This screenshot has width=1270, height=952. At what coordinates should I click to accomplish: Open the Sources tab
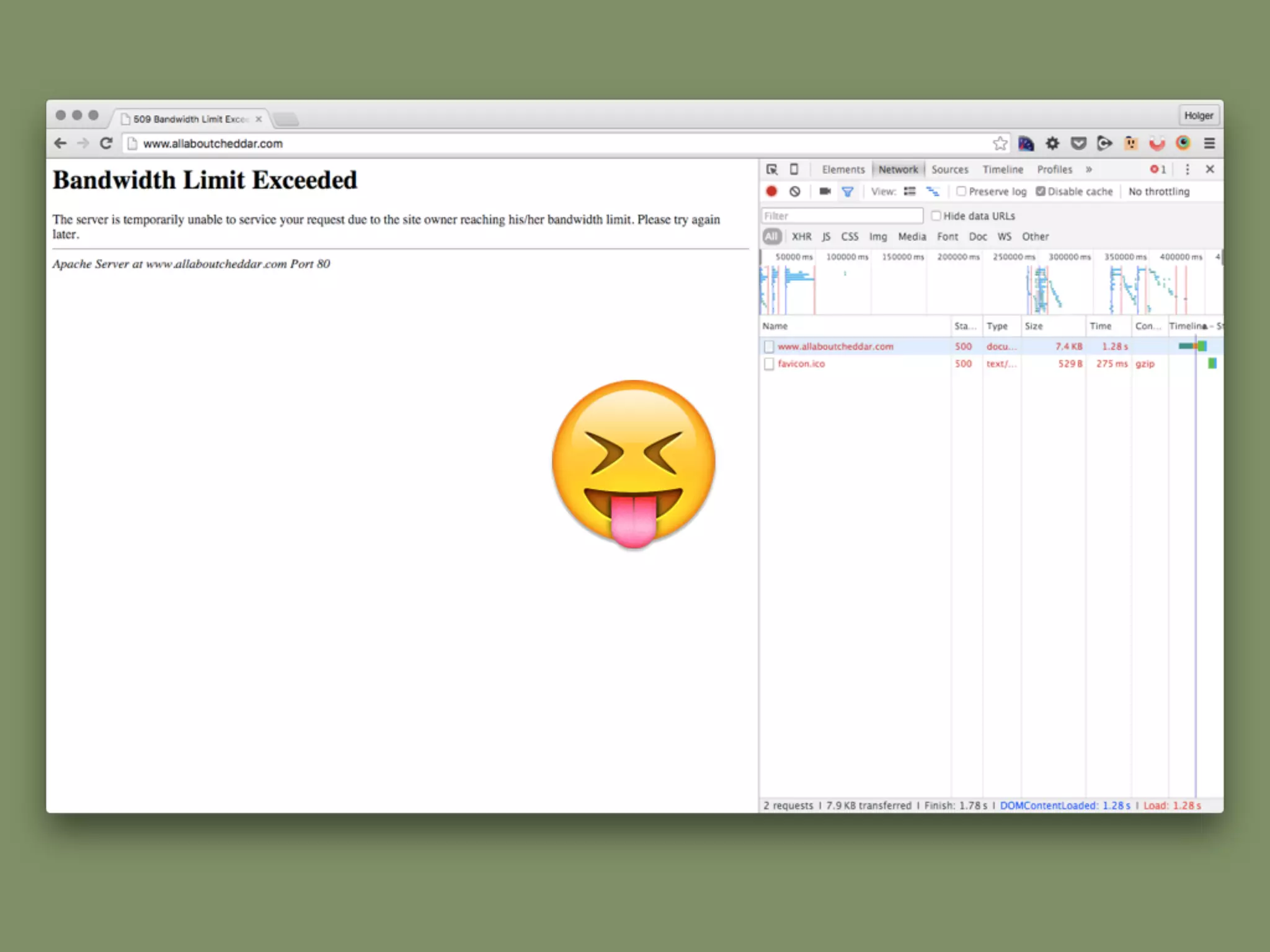click(949, 169)
